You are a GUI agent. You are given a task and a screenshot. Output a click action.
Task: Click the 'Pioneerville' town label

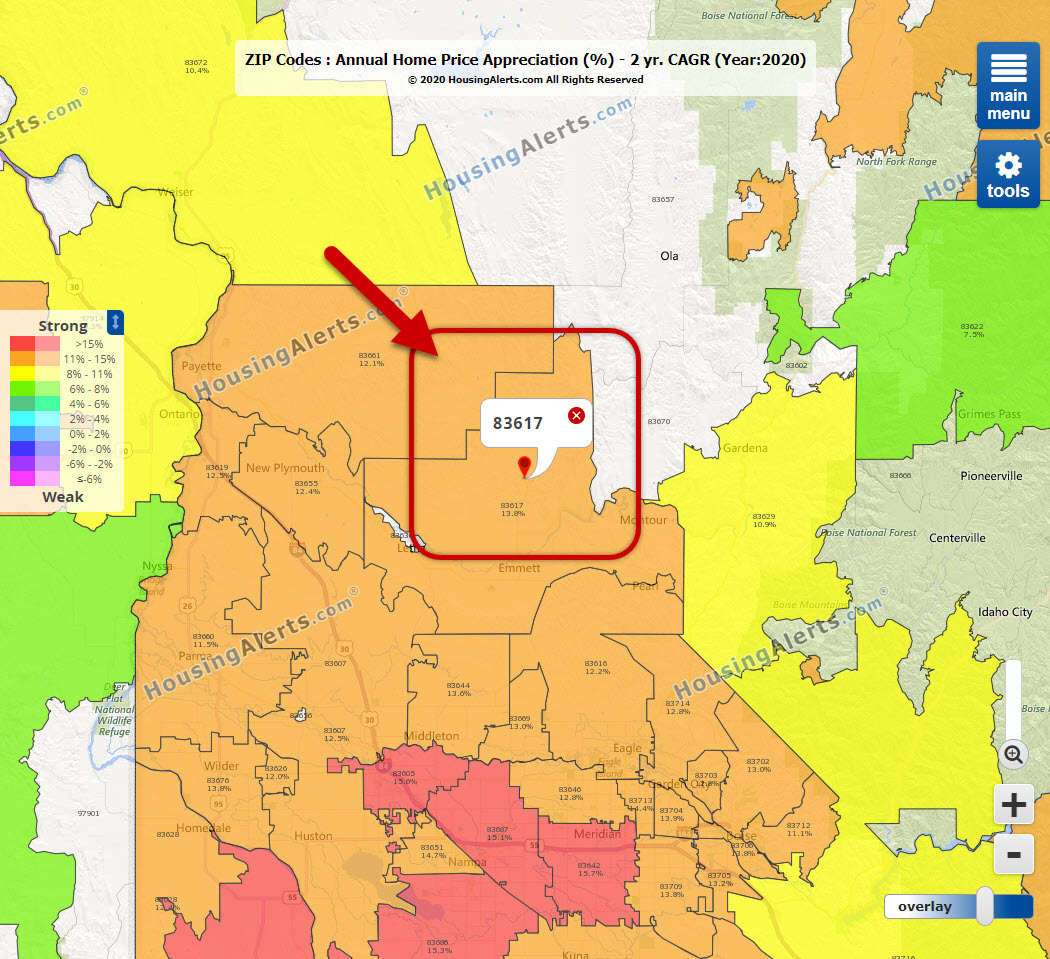point(991,476)
